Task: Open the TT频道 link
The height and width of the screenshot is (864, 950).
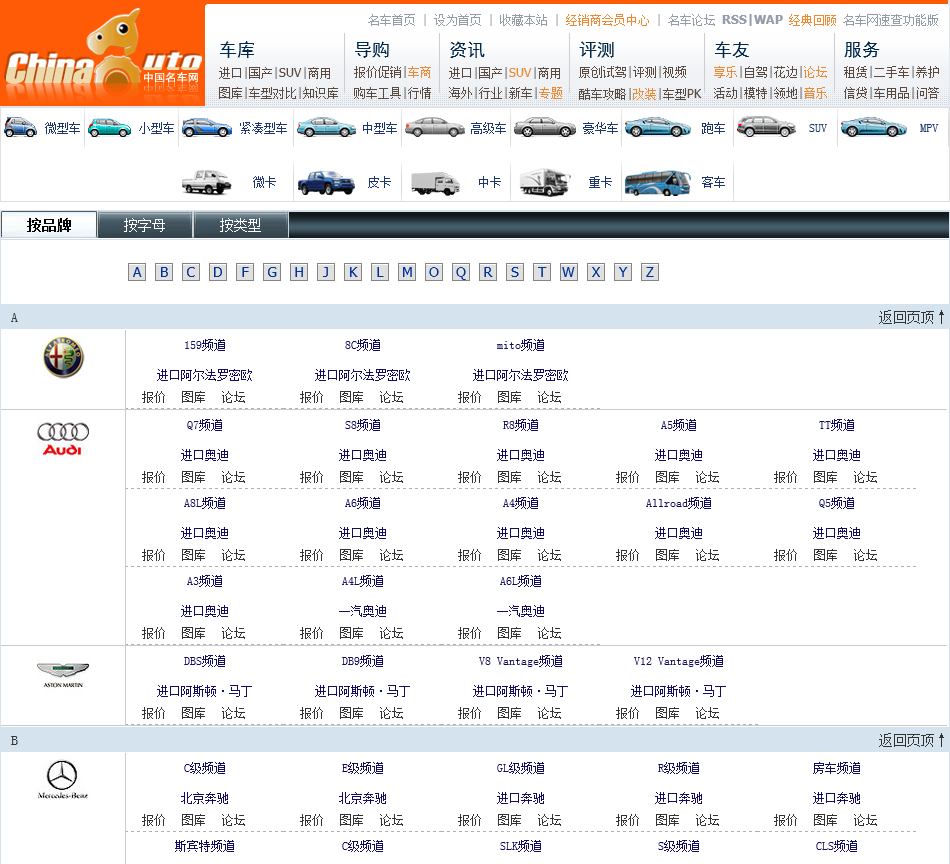Action: [x=837, y=425]
